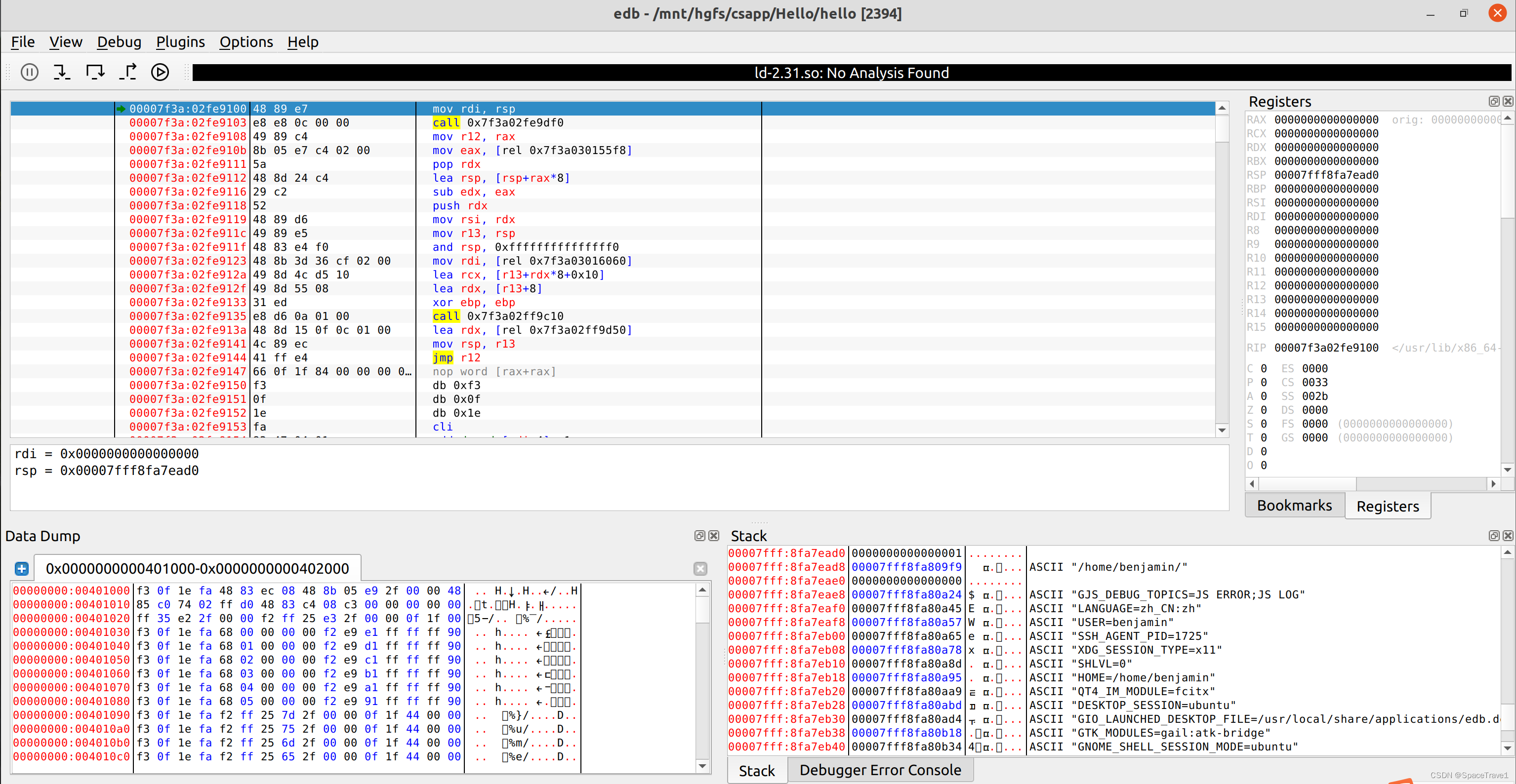Image resolution: width=1516 pixels, height=784 pixels.
Task: Click the Run toolbar icon
Action: click(160, 72)
